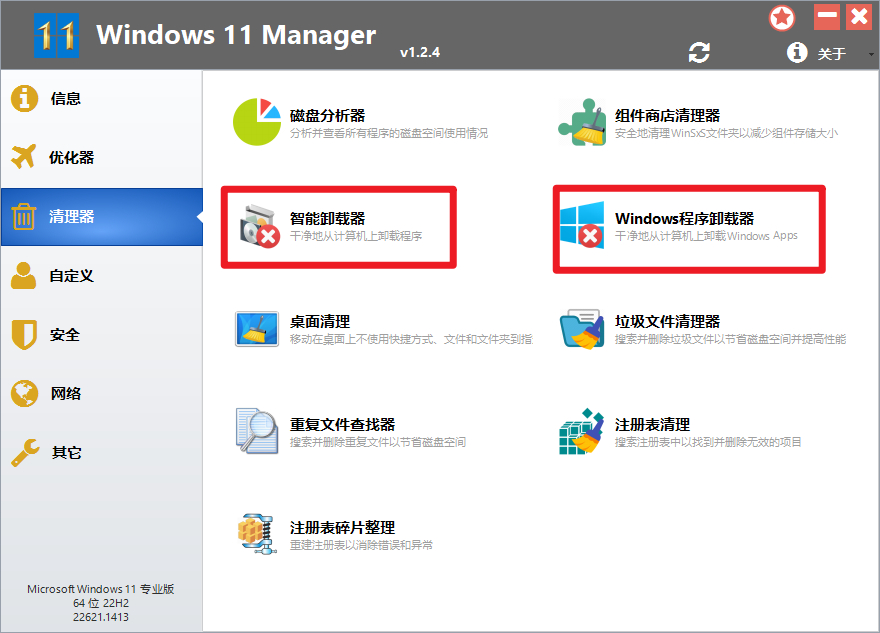
Task: Click the refresh arrows icon
Action: [x=699, y=53]
